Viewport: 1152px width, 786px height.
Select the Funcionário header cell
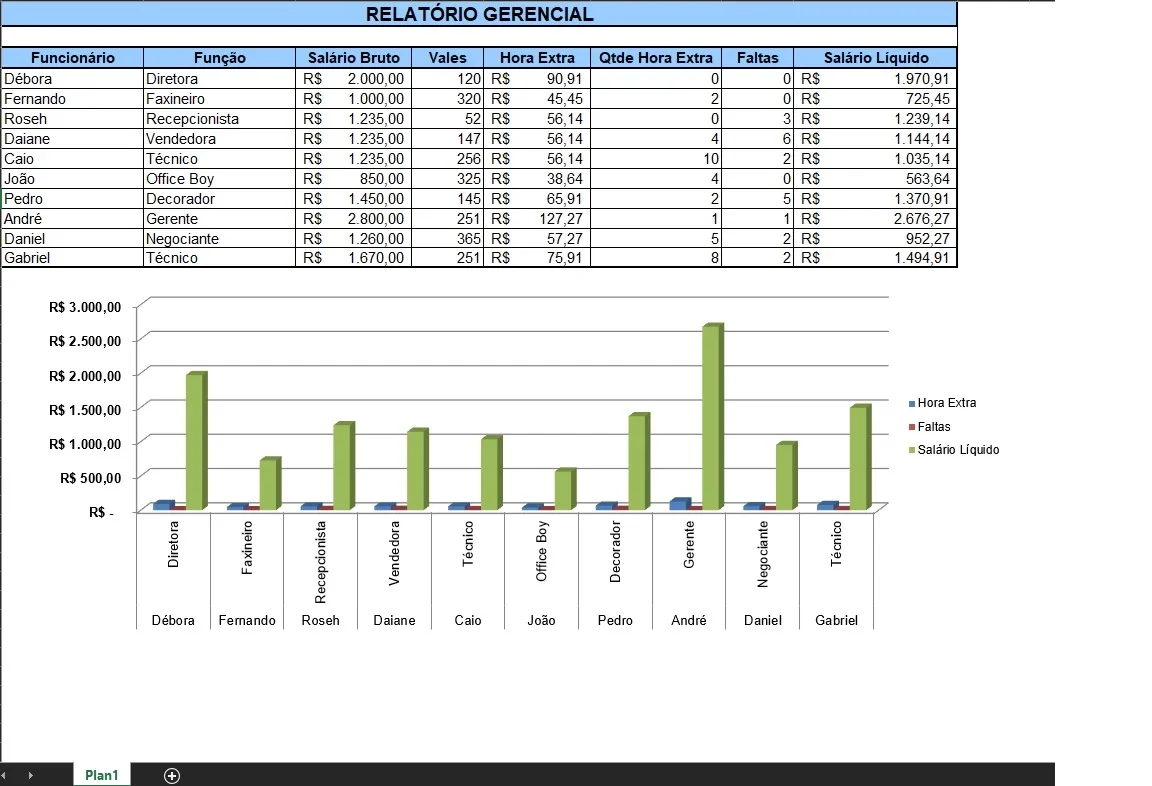click(x=73, y=57)
